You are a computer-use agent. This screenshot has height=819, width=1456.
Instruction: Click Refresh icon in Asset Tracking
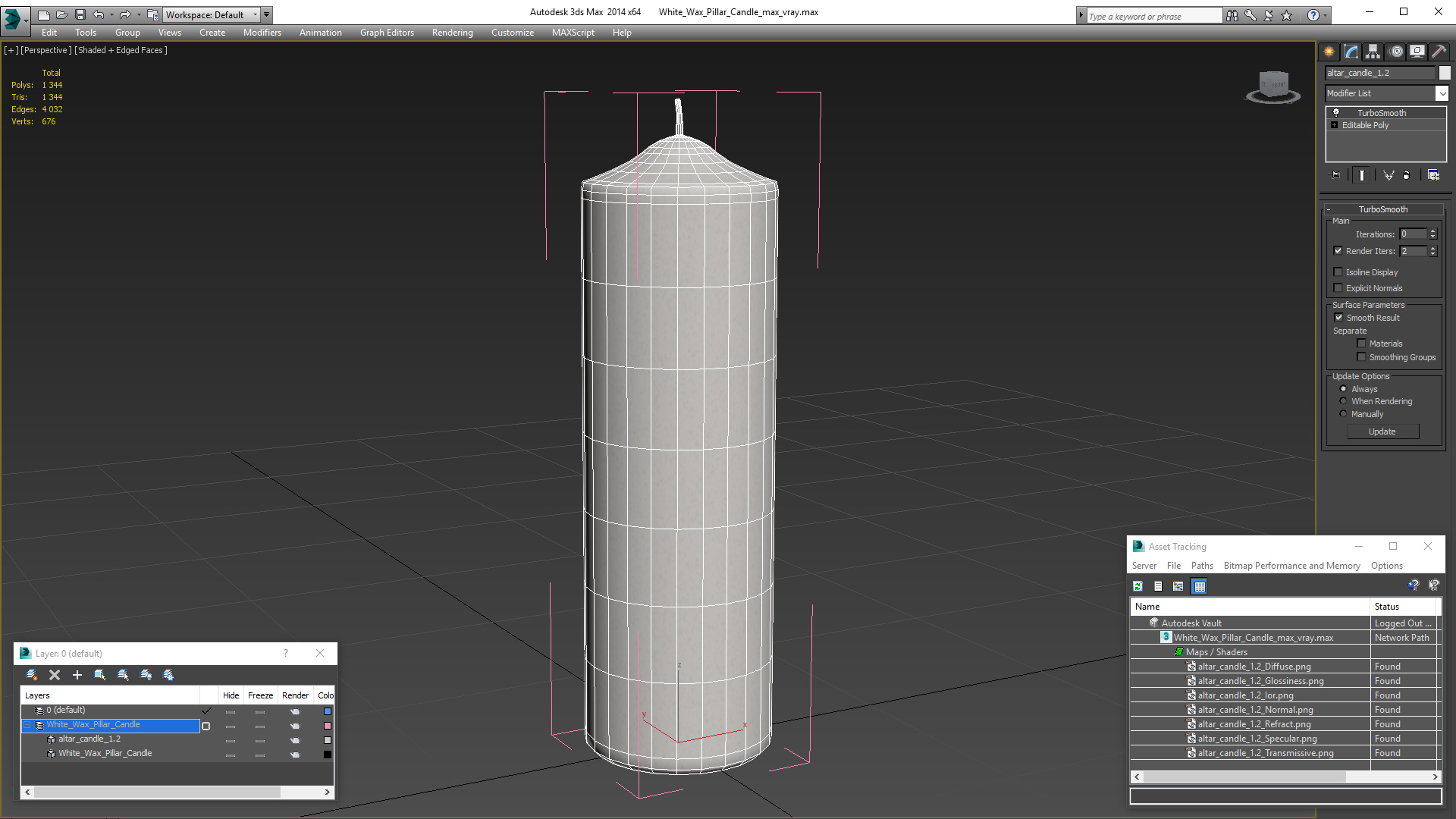coord(1137,586)
